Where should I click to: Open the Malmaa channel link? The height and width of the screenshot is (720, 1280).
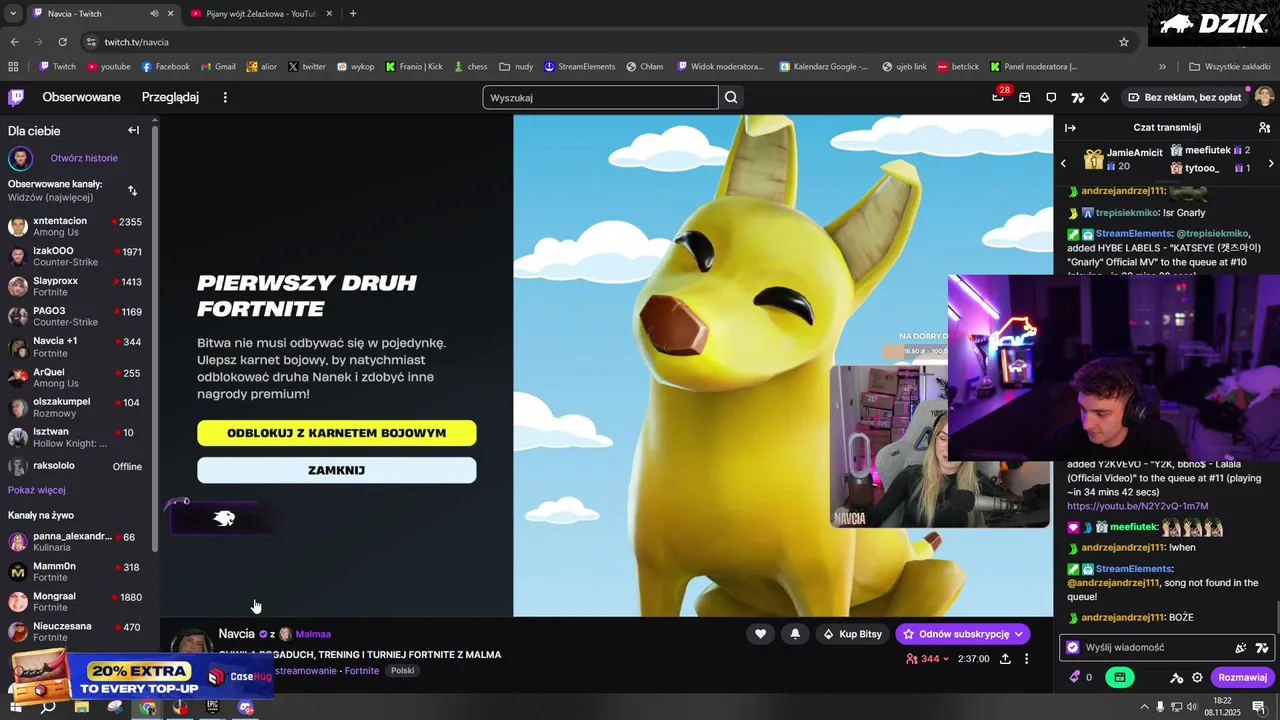click(313, 634)
